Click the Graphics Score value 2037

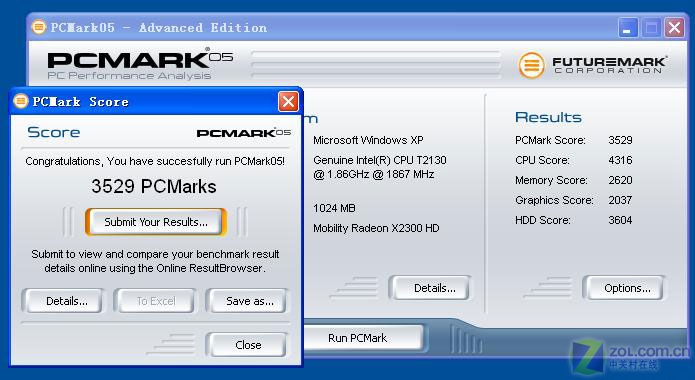tap(620, 200)
